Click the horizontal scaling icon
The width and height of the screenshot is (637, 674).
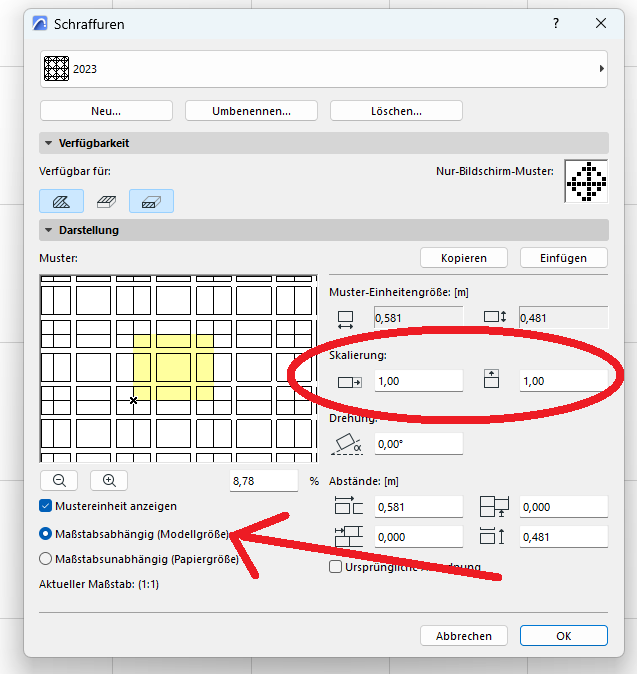point(349,382)
